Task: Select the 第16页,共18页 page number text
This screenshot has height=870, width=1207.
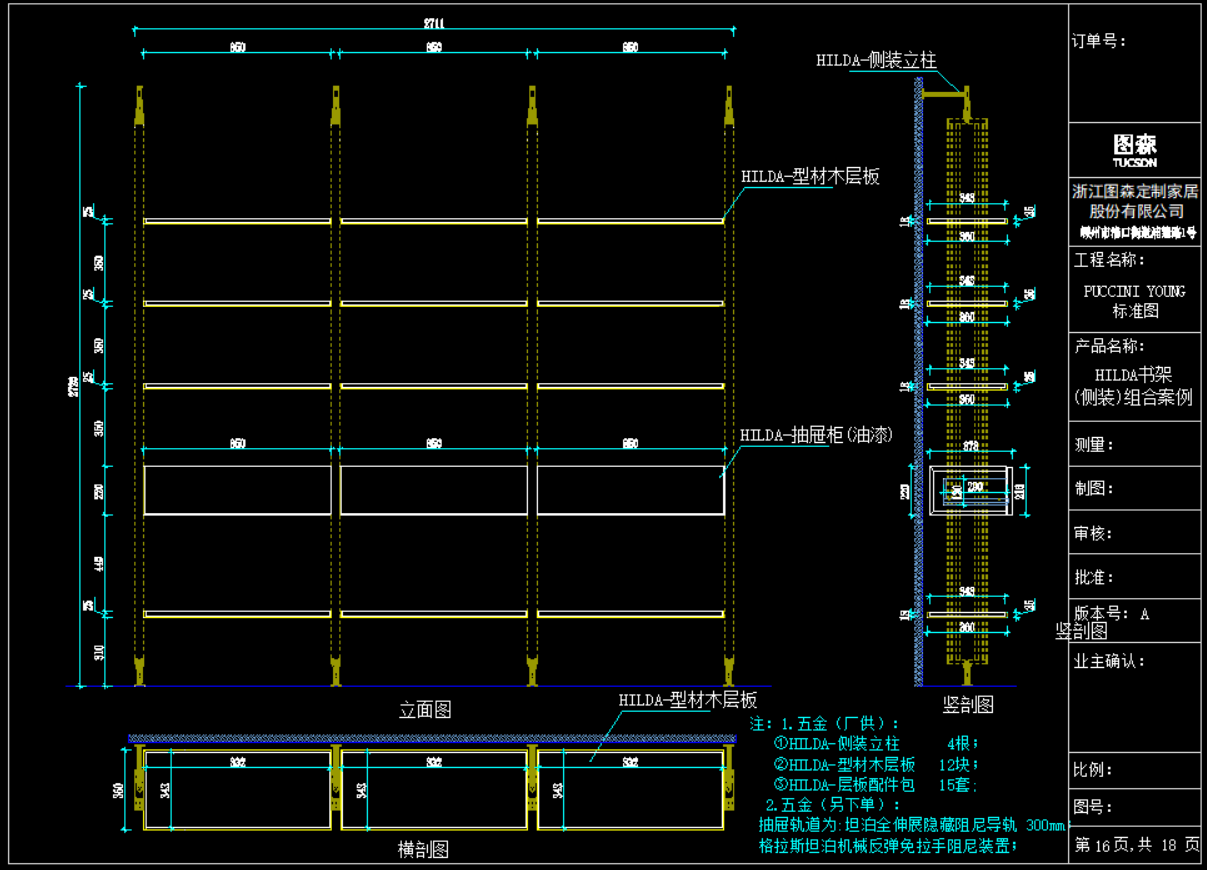Action: [1136, 845]
